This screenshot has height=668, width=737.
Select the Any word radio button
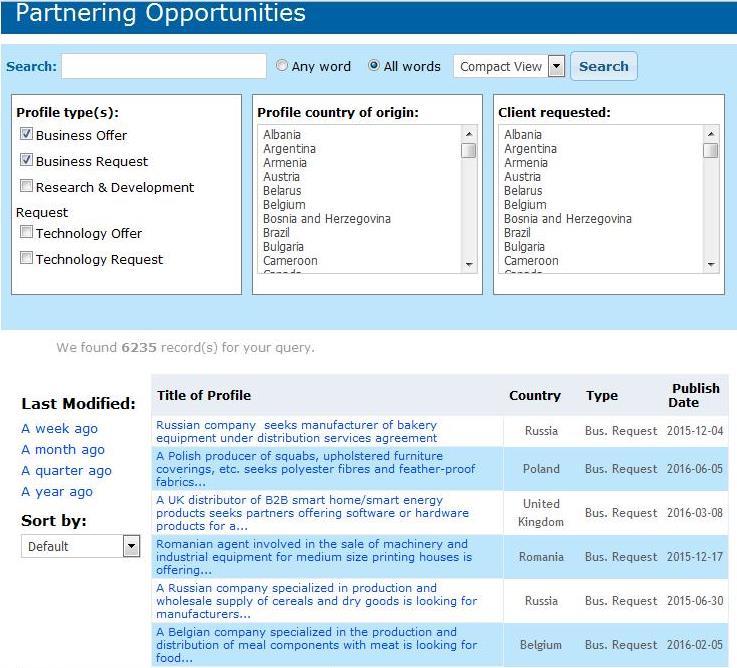pos(282,65)
